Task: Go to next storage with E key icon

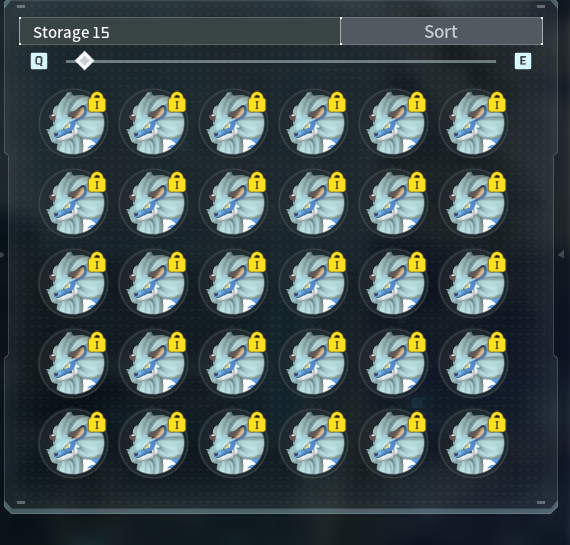Action: pyautogui.click(x=523, y=61)
